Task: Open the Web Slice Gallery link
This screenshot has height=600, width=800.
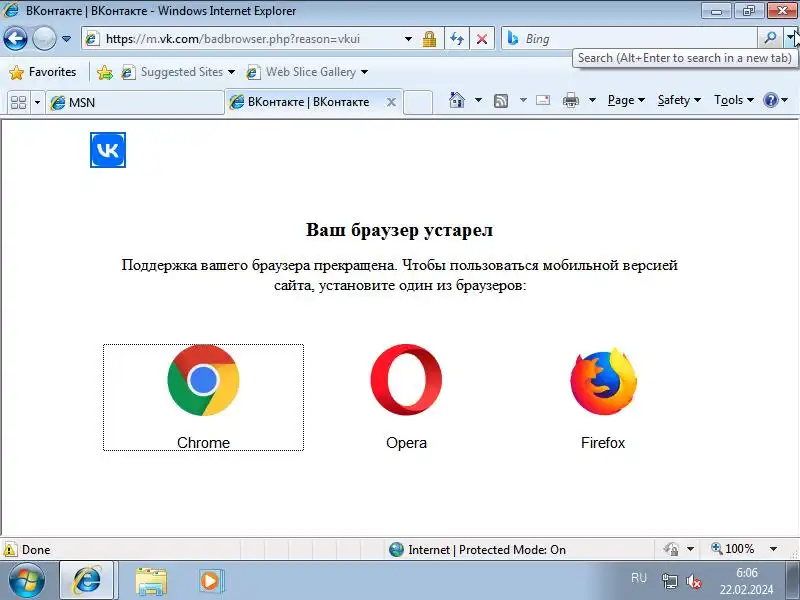Action: click(301, 72)
